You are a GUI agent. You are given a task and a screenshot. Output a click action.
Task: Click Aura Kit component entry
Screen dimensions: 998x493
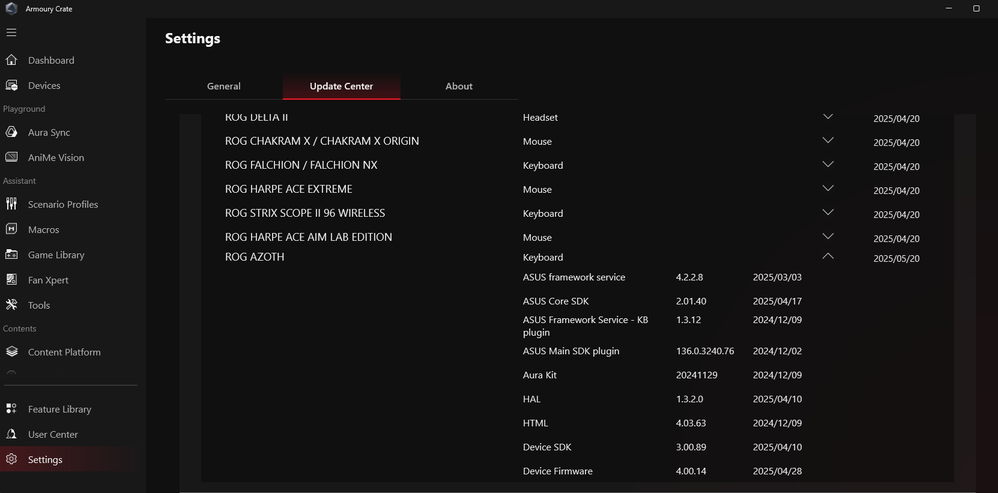[x=540, y=375]
